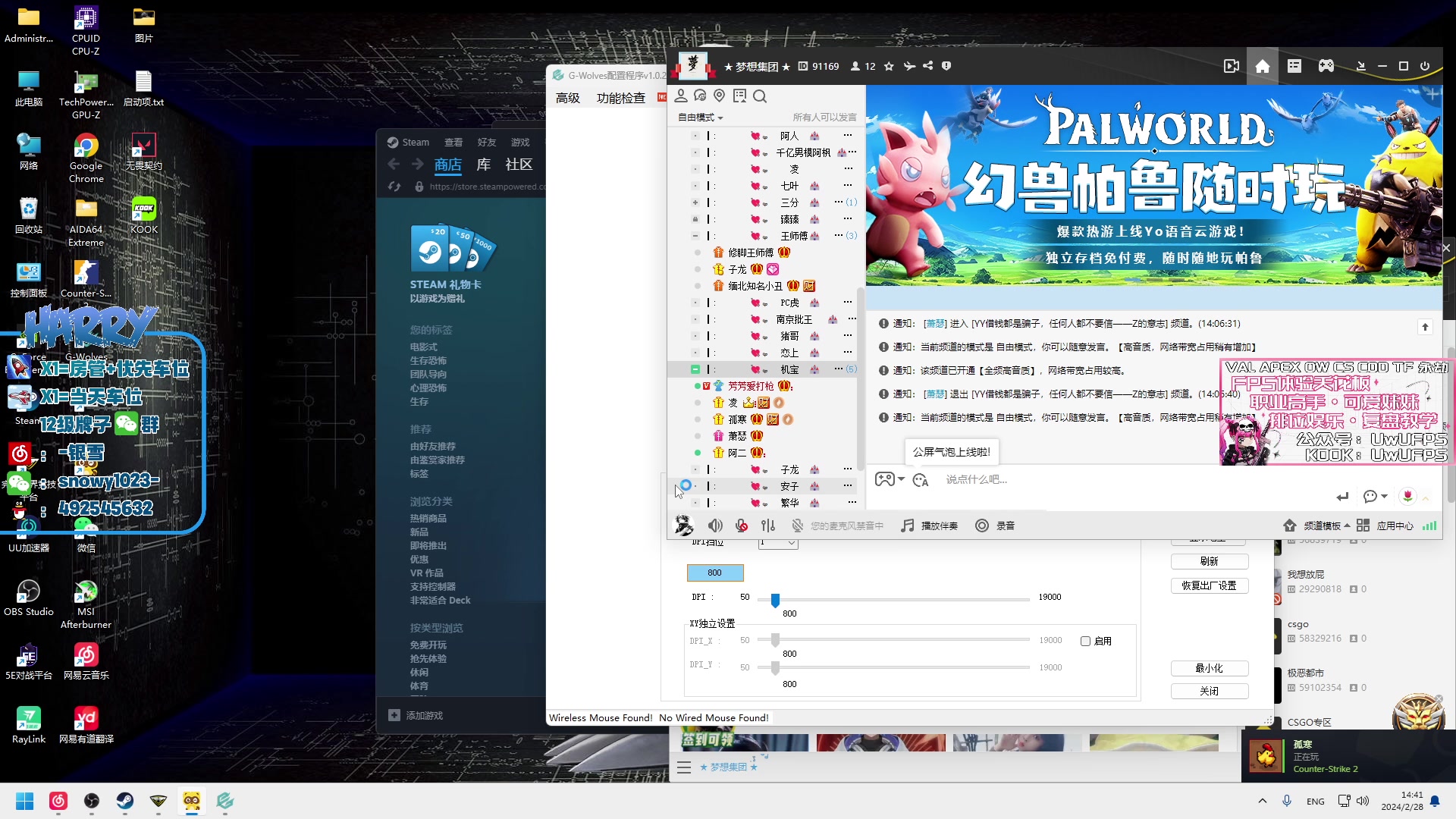Image resolution: width=1456 pixels, height=819 pixels.
Task: Click the send enter-arrow icon in chat box
Action: [1343, 497]
